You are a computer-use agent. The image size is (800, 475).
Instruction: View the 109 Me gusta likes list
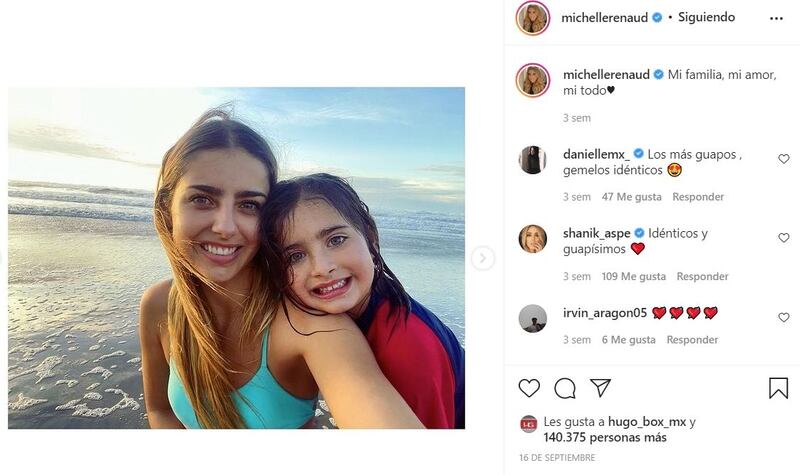633,276
